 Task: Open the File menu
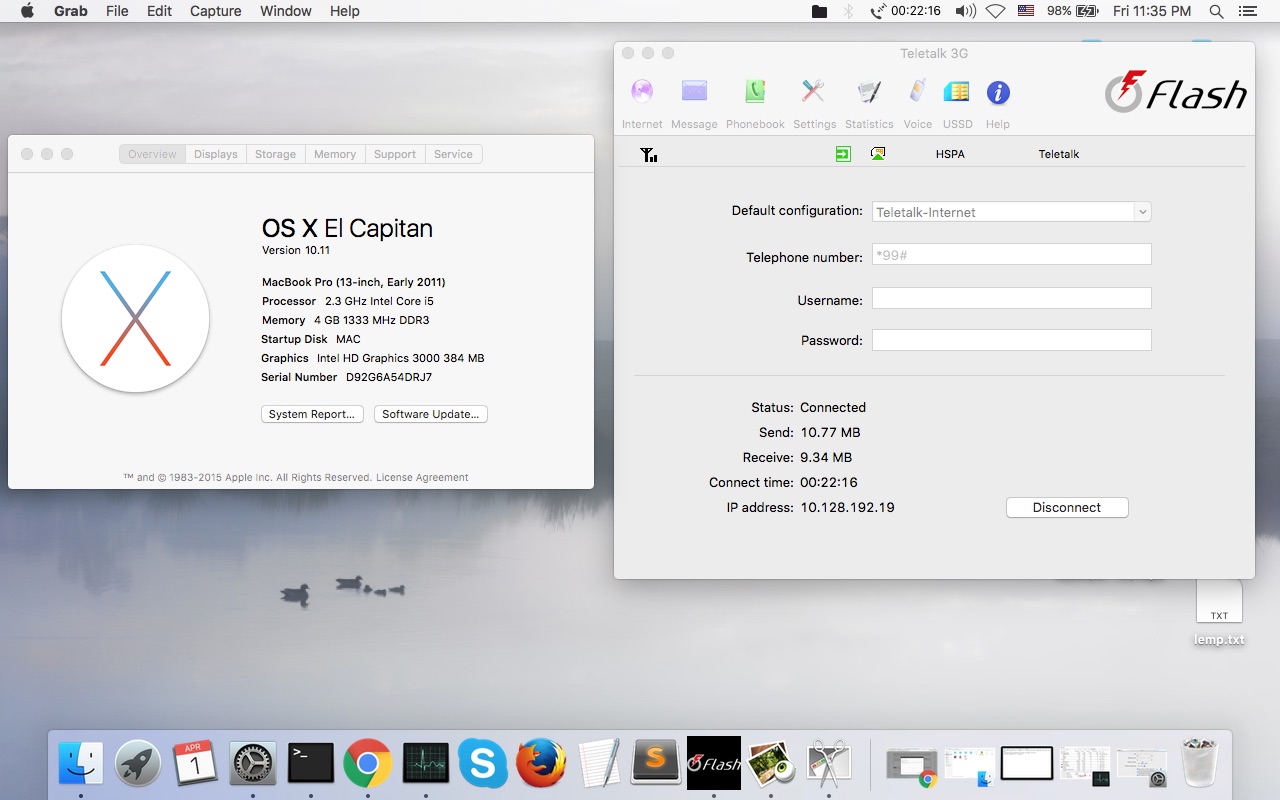[x=117, y=11]
